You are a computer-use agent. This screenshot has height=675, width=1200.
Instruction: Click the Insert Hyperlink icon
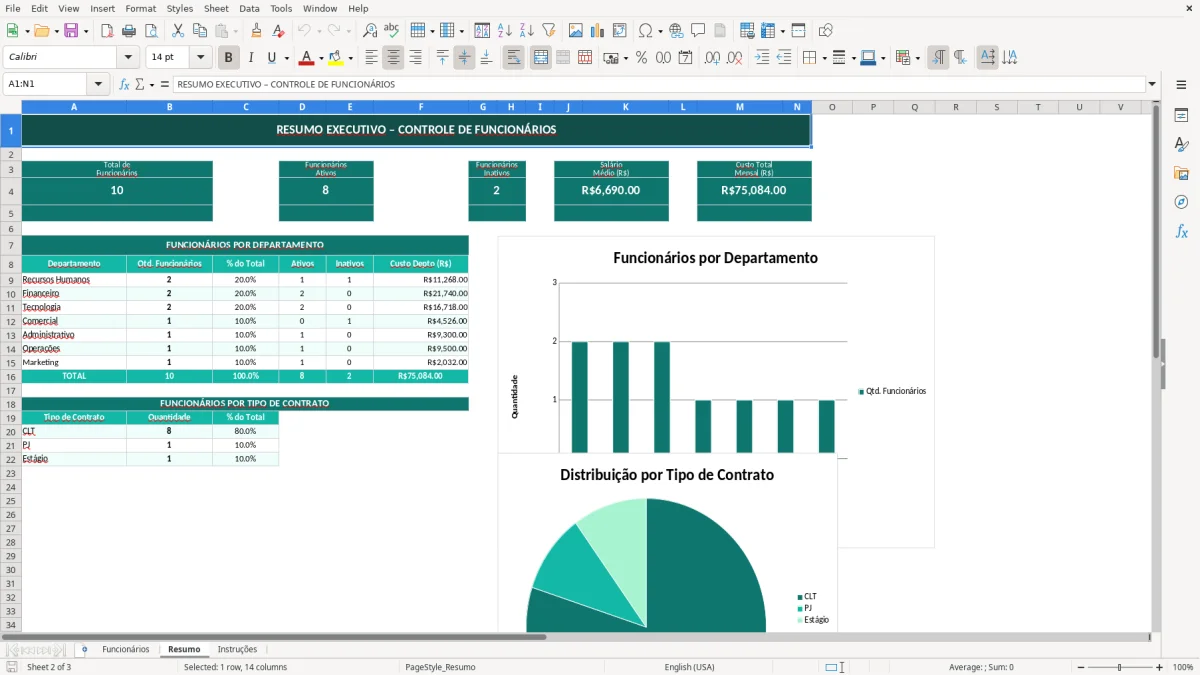click(676, 31)
